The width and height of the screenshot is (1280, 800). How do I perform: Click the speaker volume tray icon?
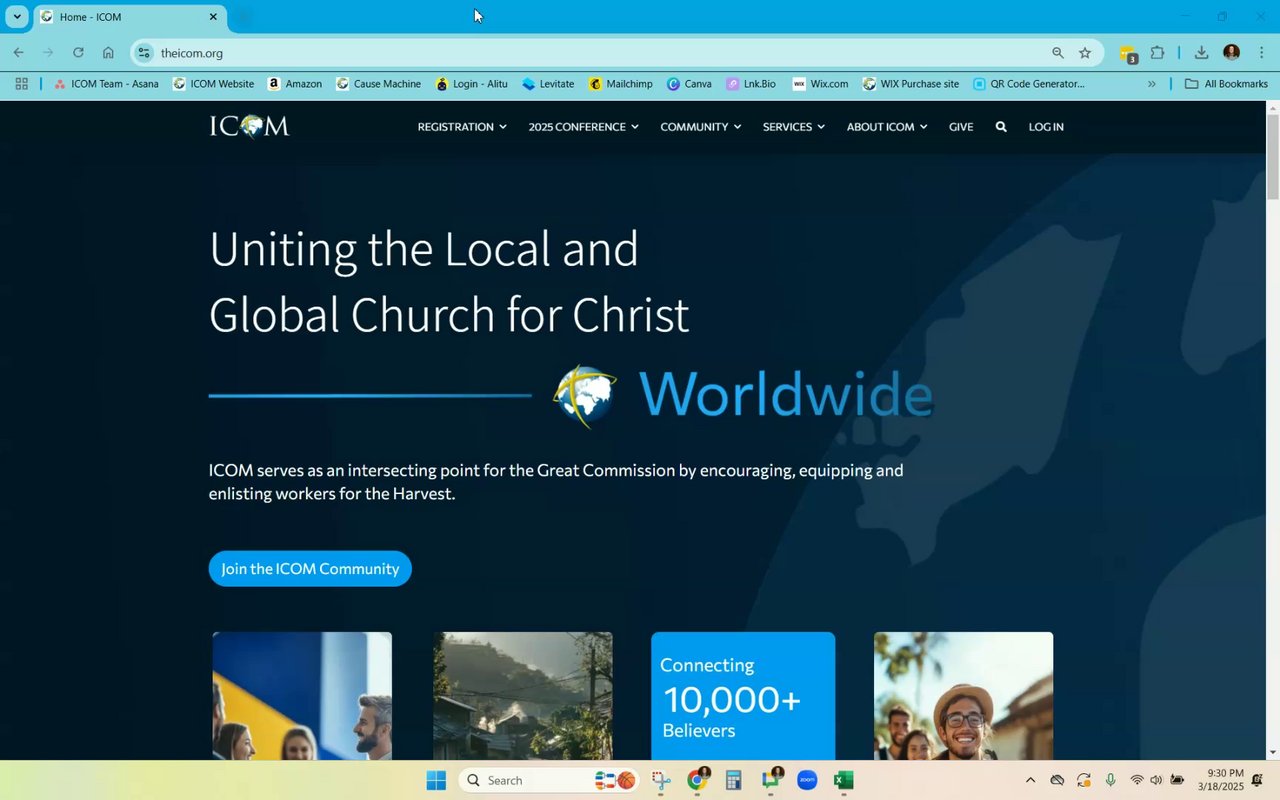click(1157, 780)
